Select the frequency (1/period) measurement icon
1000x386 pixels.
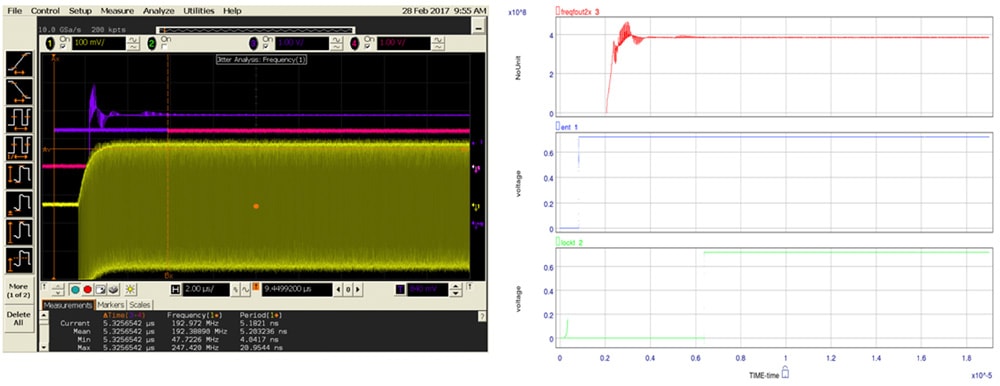pos(19,147)
